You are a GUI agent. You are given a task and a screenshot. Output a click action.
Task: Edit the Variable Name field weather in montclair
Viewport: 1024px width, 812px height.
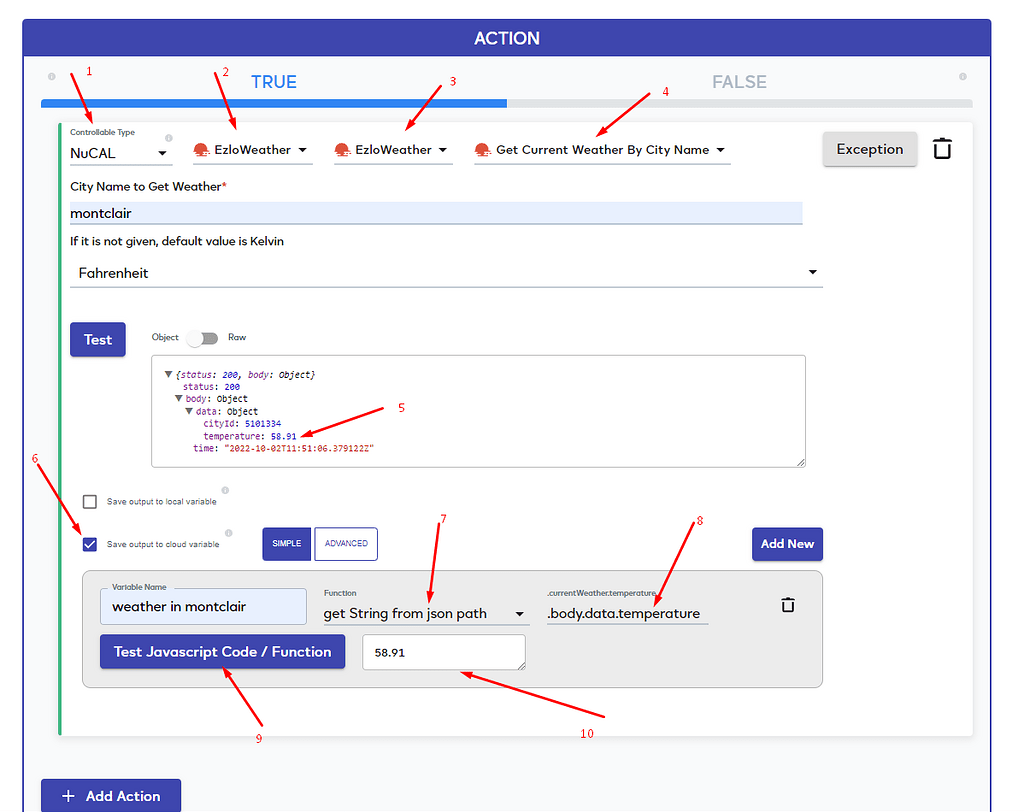pos(203,606)
